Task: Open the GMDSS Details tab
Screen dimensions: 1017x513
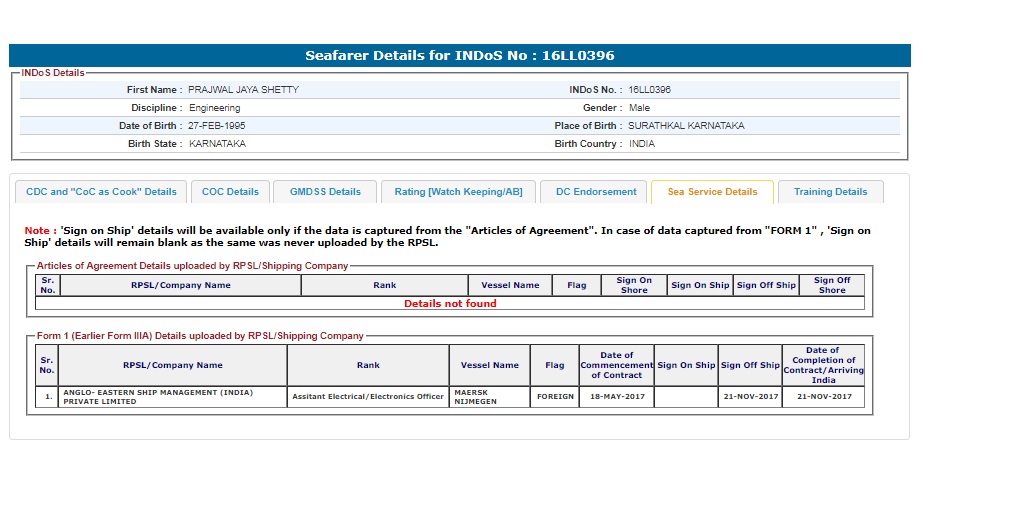Action: click(x=325, y=192)
